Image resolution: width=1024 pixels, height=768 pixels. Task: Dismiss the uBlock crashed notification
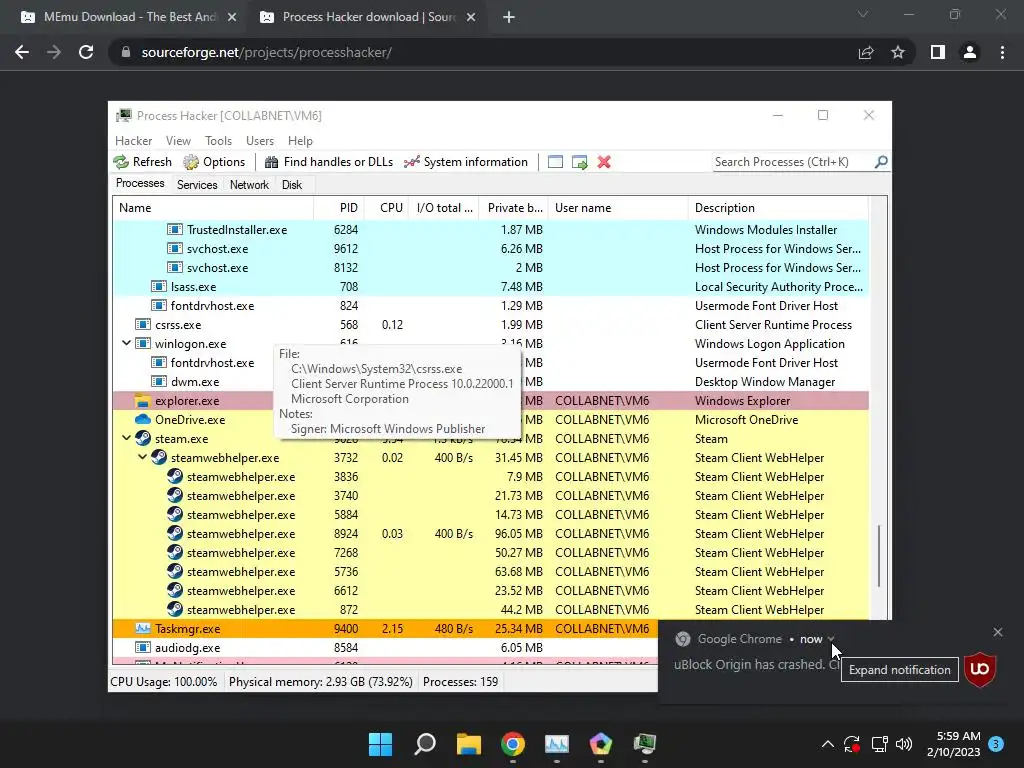(x=997, y=632)
